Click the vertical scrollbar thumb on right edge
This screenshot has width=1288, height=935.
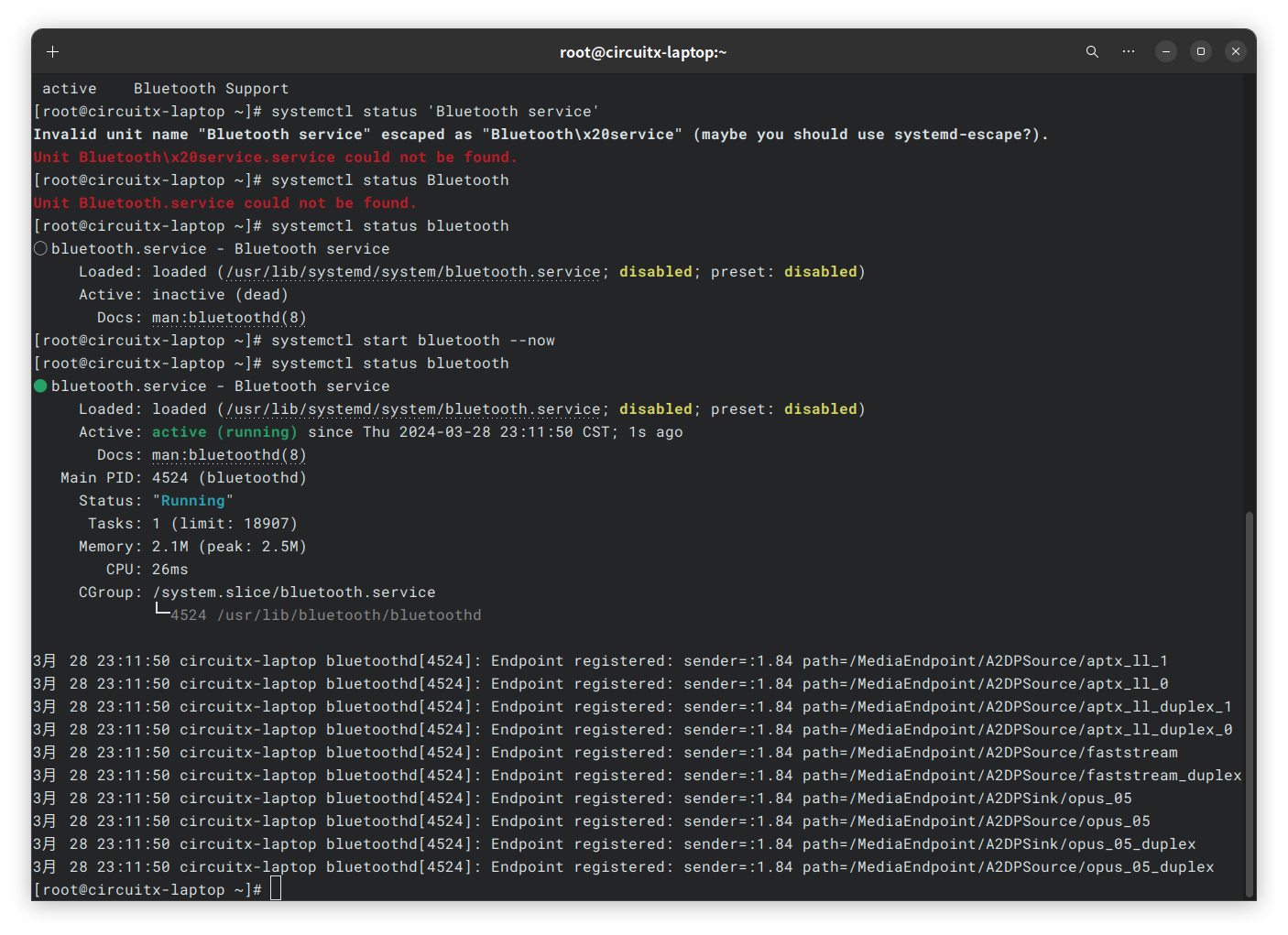[x=1249, y=703]
